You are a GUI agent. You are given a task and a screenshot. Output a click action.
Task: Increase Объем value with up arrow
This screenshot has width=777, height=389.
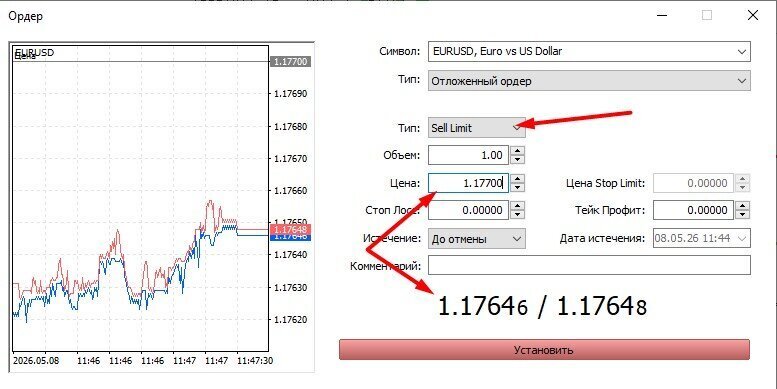517,151
